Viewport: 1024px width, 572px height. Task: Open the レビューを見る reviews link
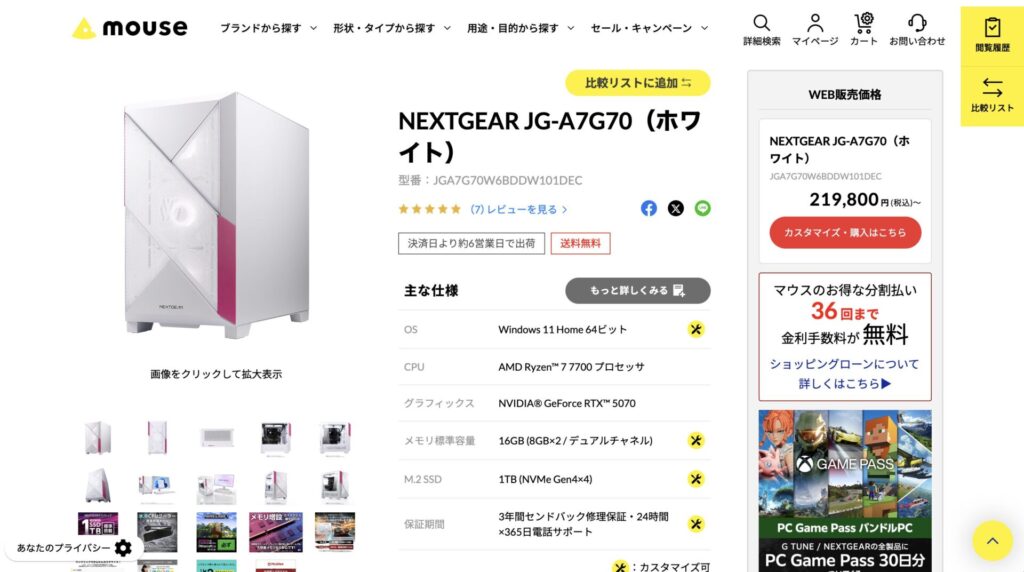(520, 209)
